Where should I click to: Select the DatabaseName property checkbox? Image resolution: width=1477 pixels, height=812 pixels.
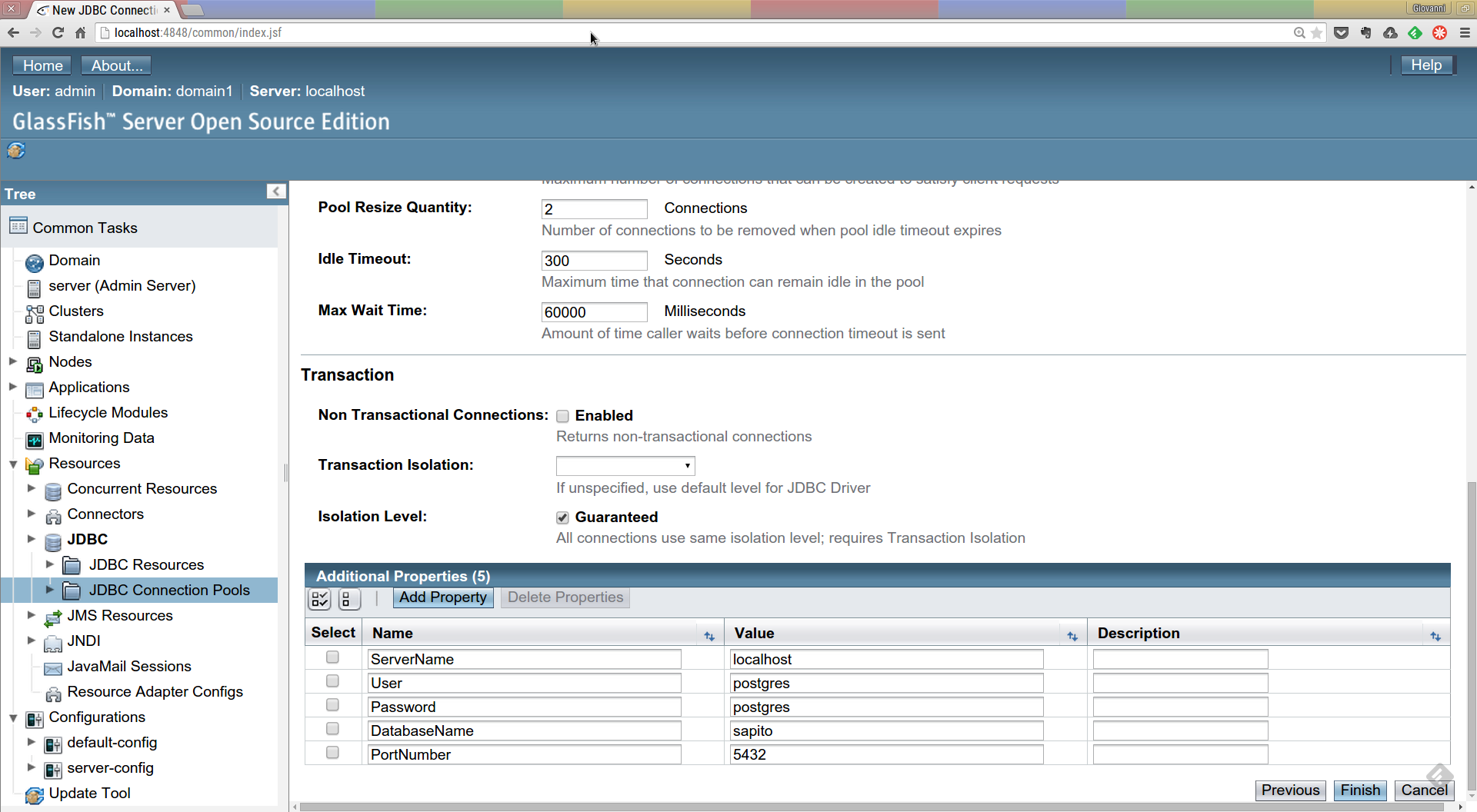pos(332,728)
